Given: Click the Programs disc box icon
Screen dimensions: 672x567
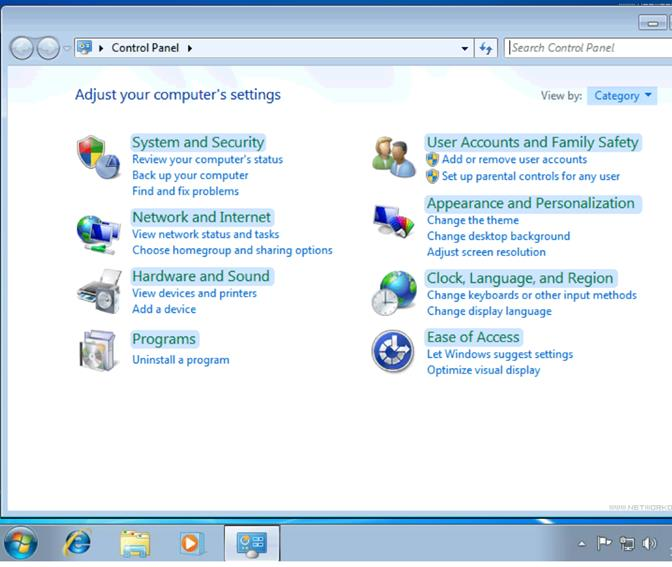Looking at the screenshot, I should 98,351.
